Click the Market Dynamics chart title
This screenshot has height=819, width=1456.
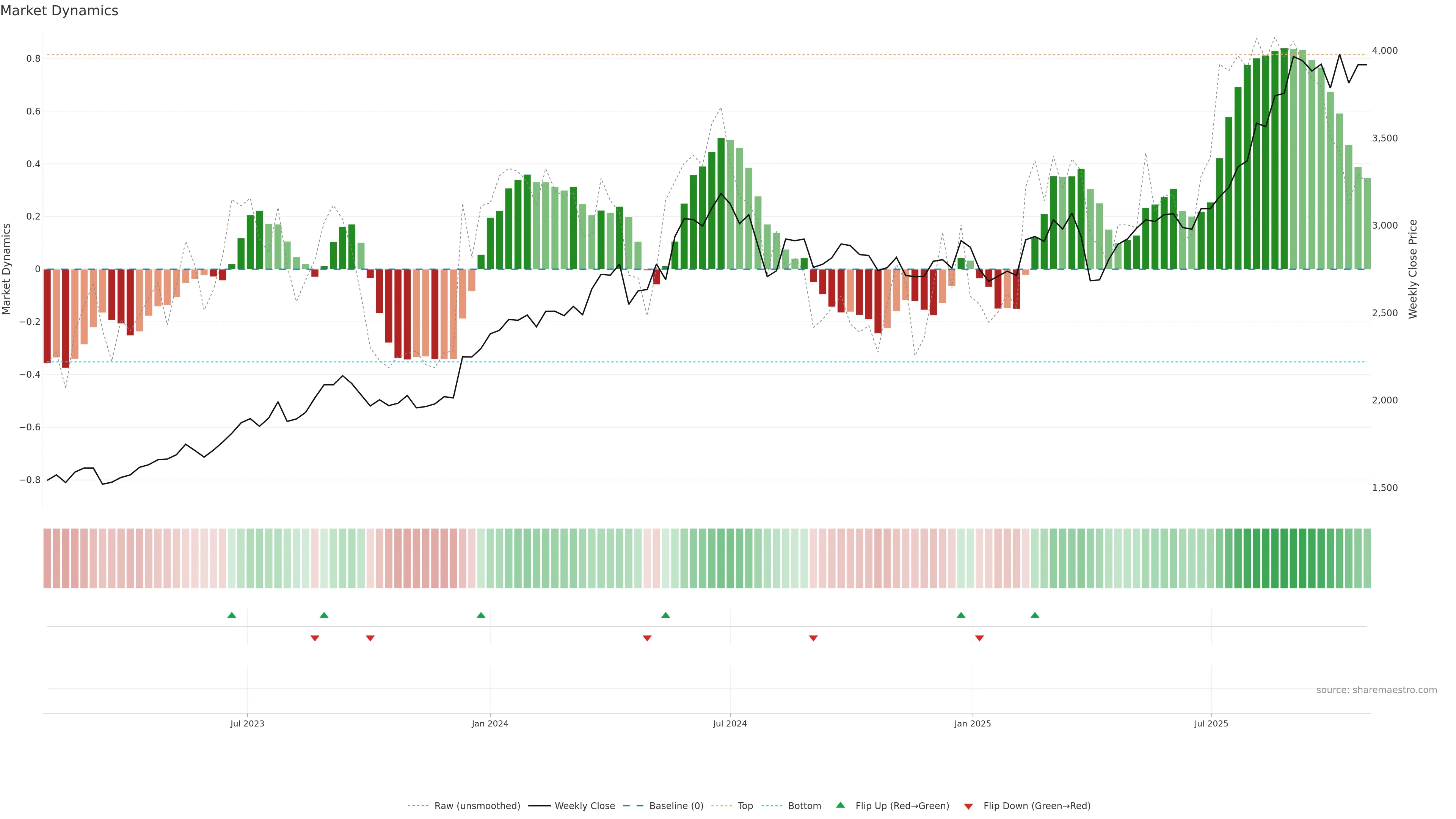pos(60,11)
